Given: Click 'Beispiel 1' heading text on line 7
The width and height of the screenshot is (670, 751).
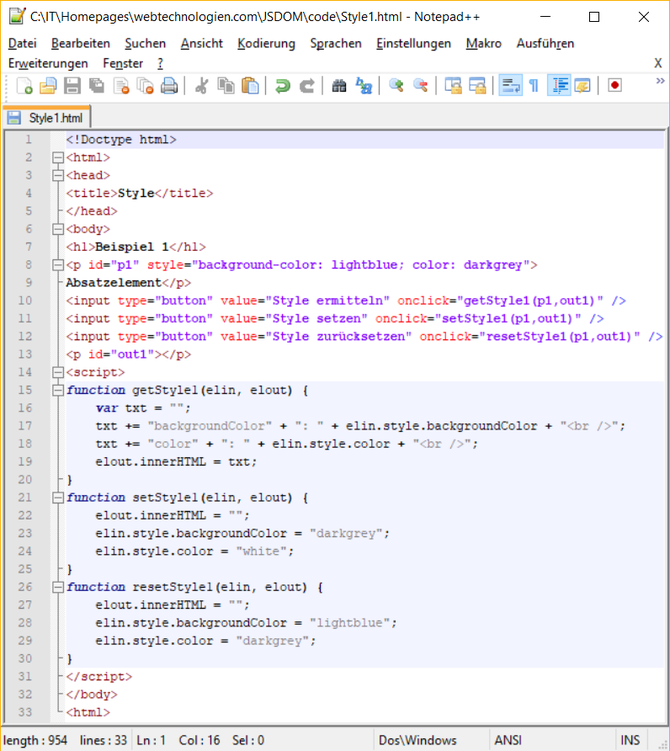Looking at the screenshot, I should click(132, 247).
